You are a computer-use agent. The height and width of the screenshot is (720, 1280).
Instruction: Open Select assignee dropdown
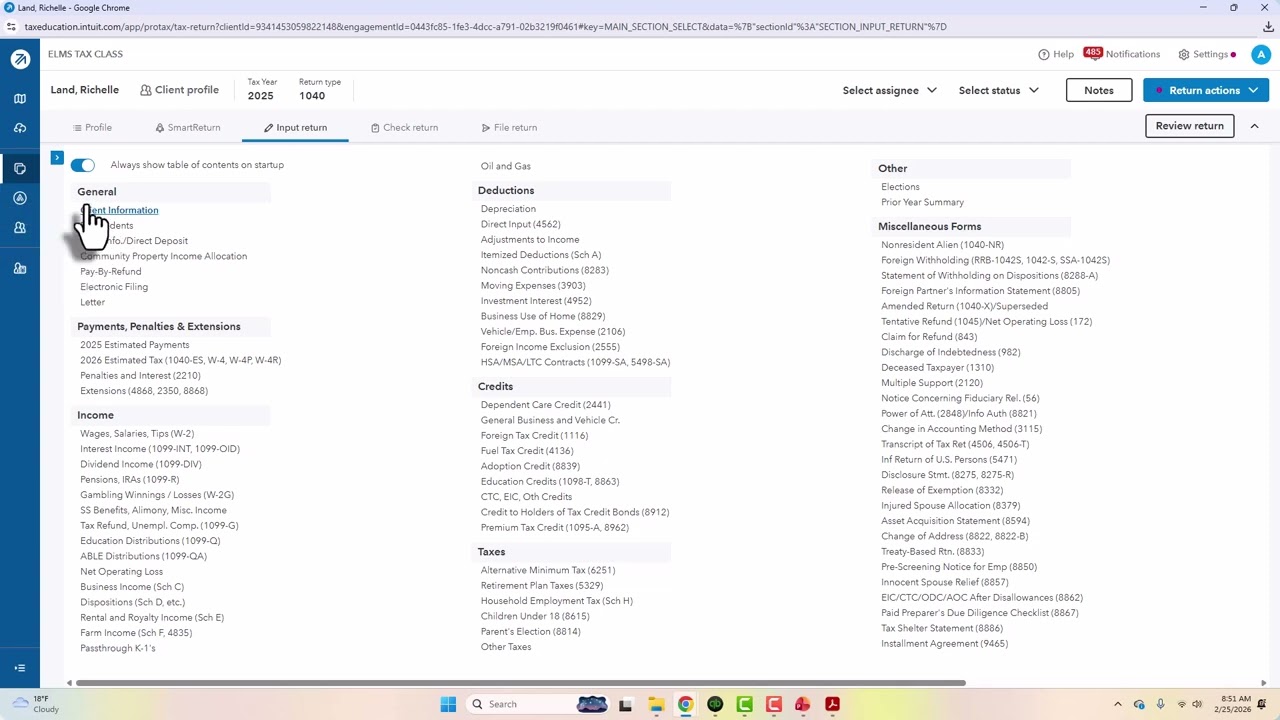pos(890,90)
